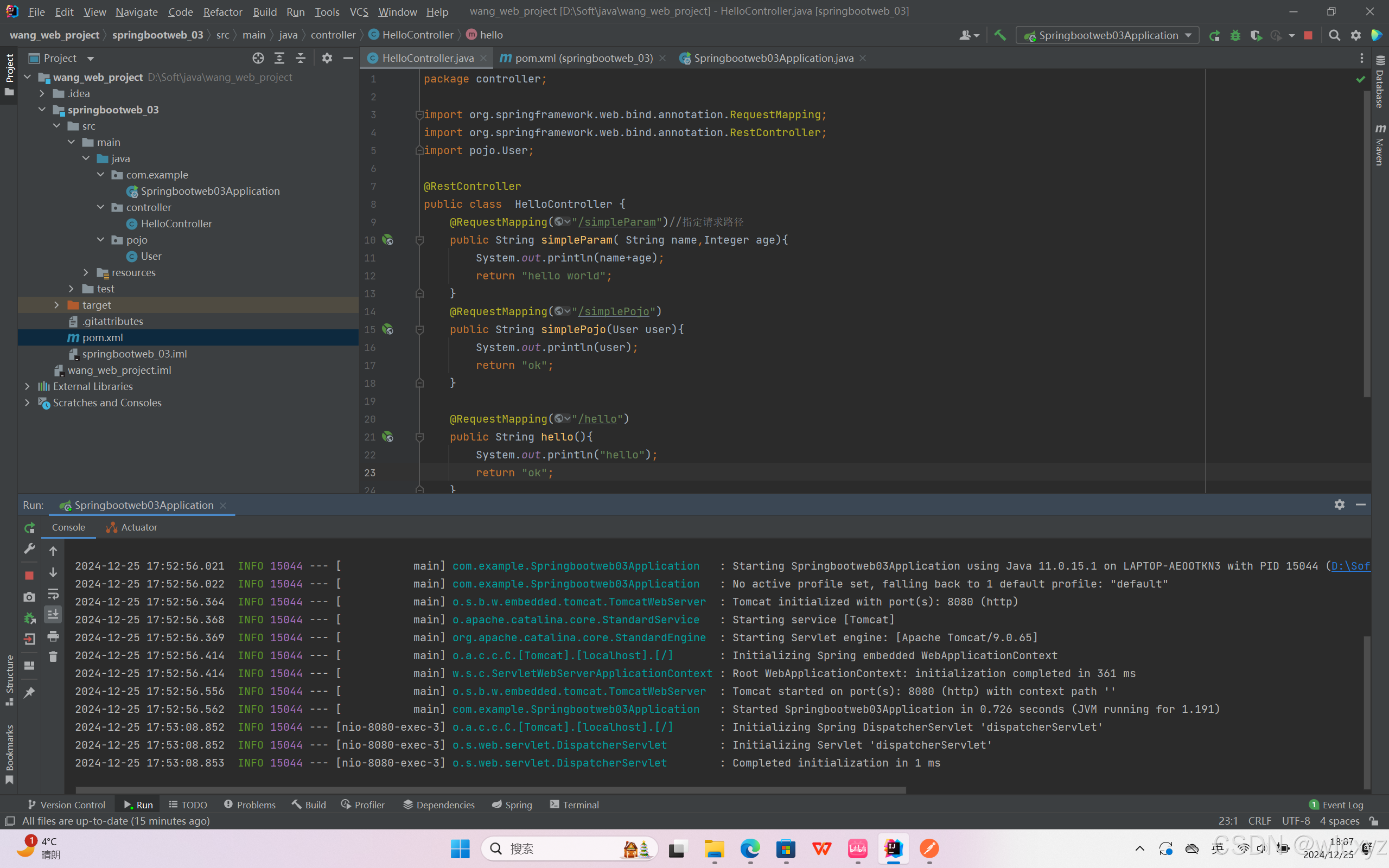The width and height of the screenshot is (1389, 868).
Task: Stop the running application via red square
Action: (1308, 36)
